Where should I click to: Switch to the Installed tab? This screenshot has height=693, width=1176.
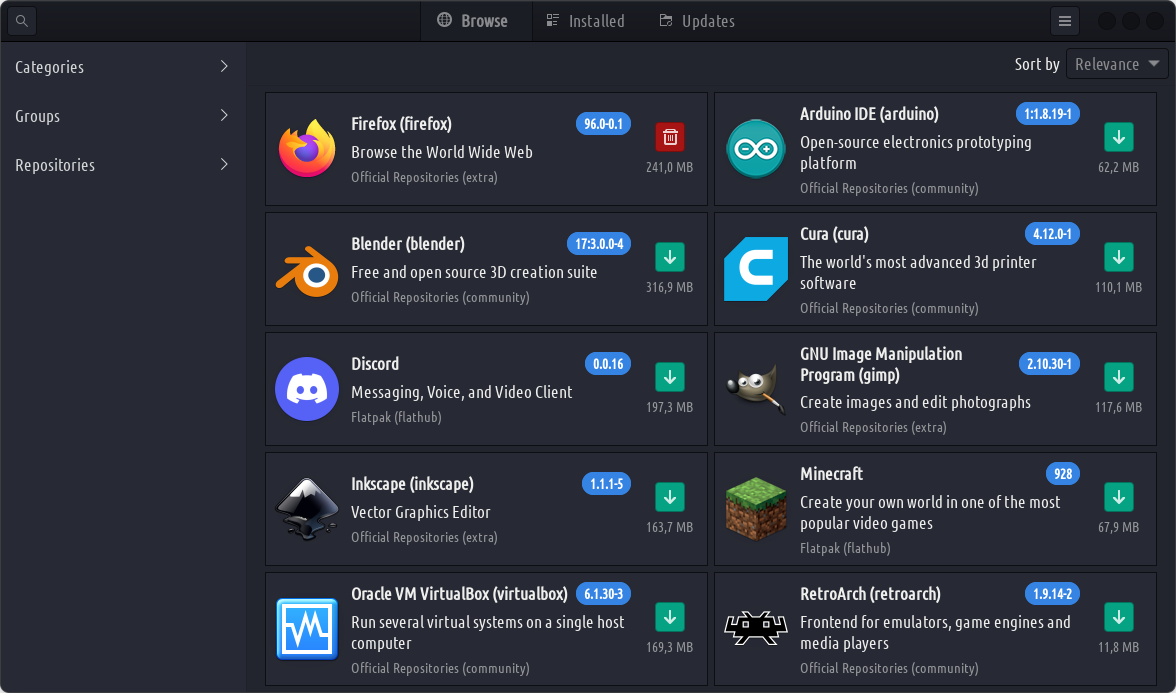pyautogui.click(x=585, y=21)
